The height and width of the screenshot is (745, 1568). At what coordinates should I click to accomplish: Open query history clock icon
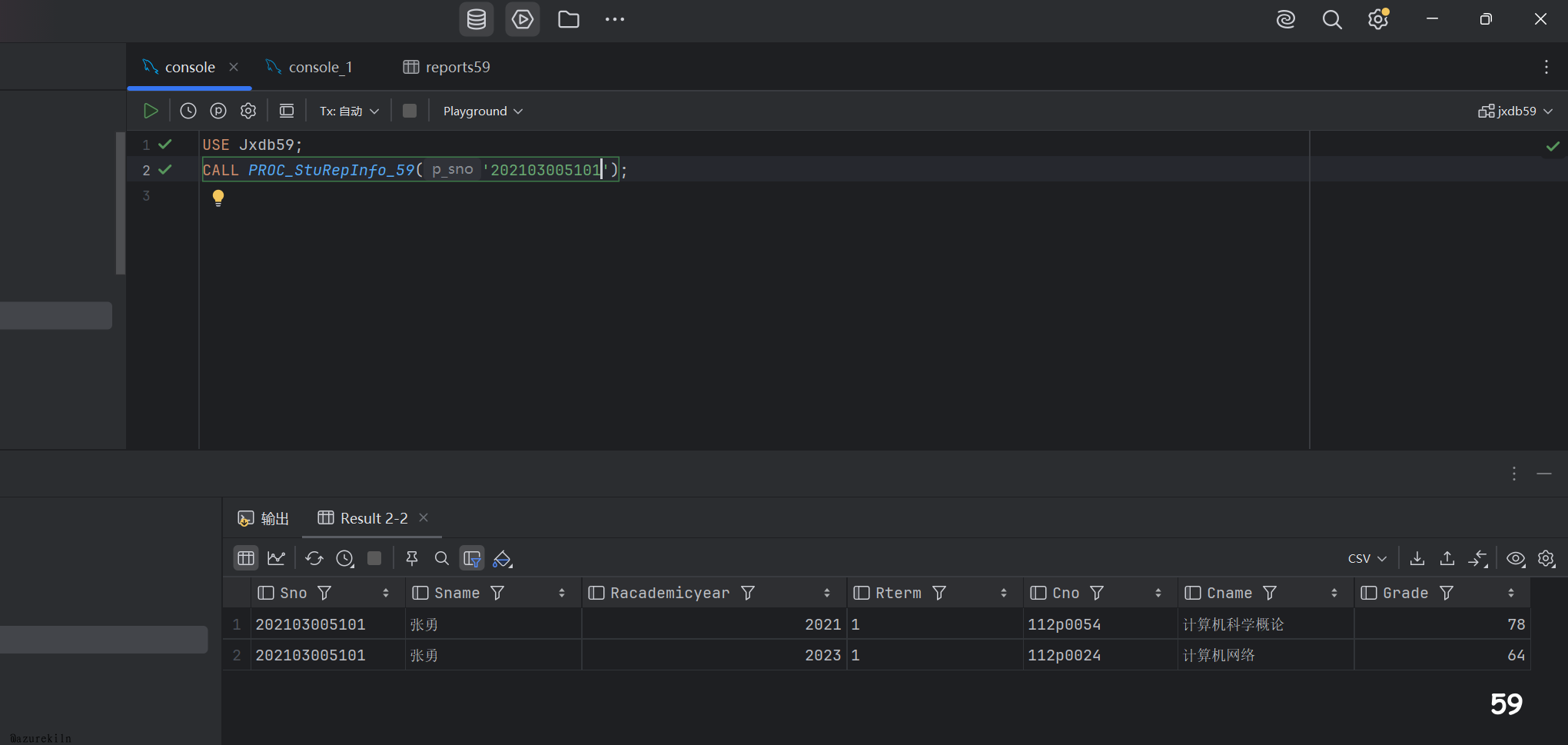click(x=188, y=111)
